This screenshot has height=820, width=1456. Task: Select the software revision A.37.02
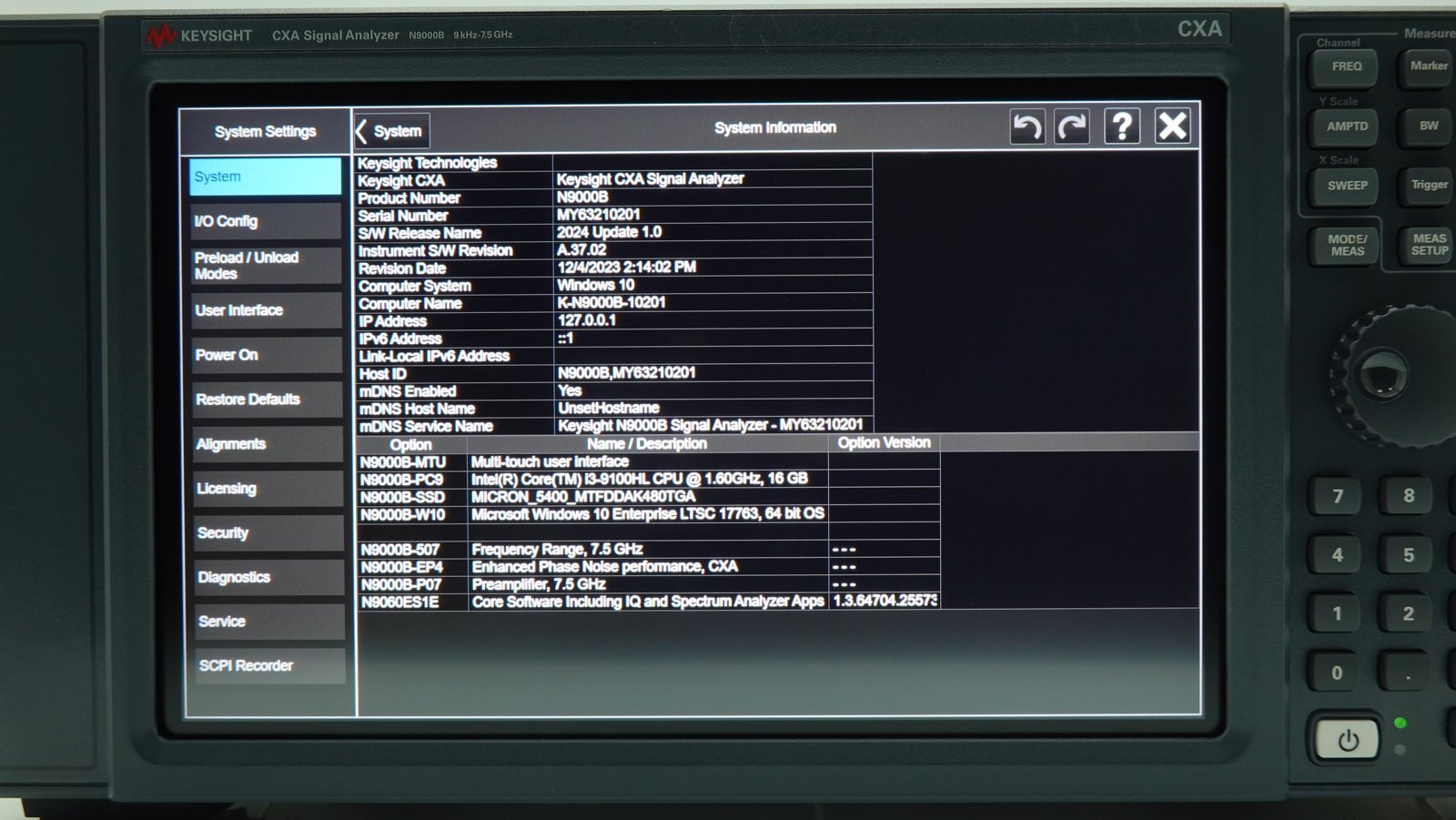tap(581, 249)
